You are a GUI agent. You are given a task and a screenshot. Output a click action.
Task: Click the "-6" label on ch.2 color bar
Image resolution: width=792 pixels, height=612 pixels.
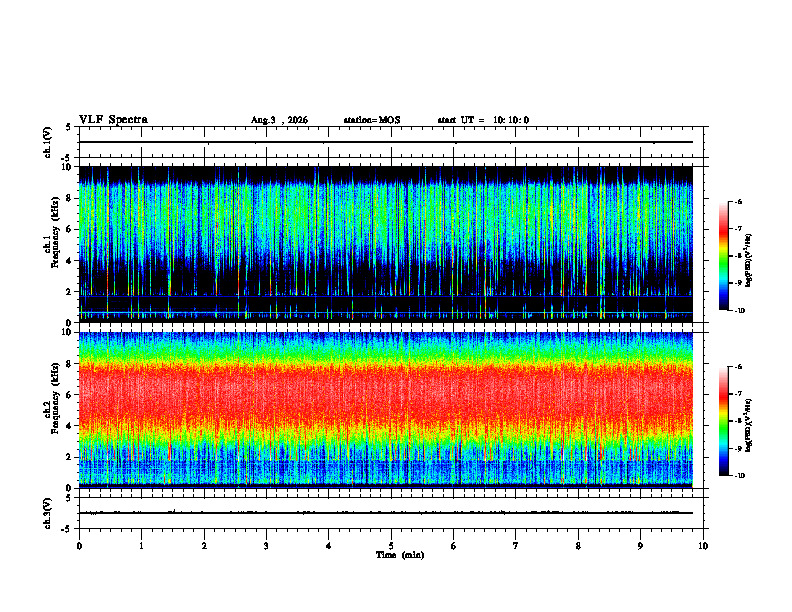[x=738, y=367]
